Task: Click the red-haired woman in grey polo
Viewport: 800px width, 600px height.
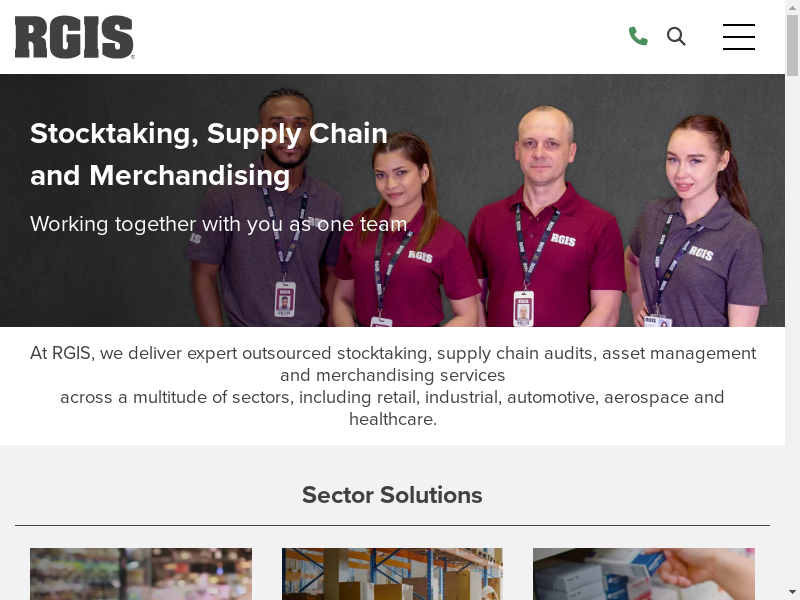Action: click(x=698, y=224)
